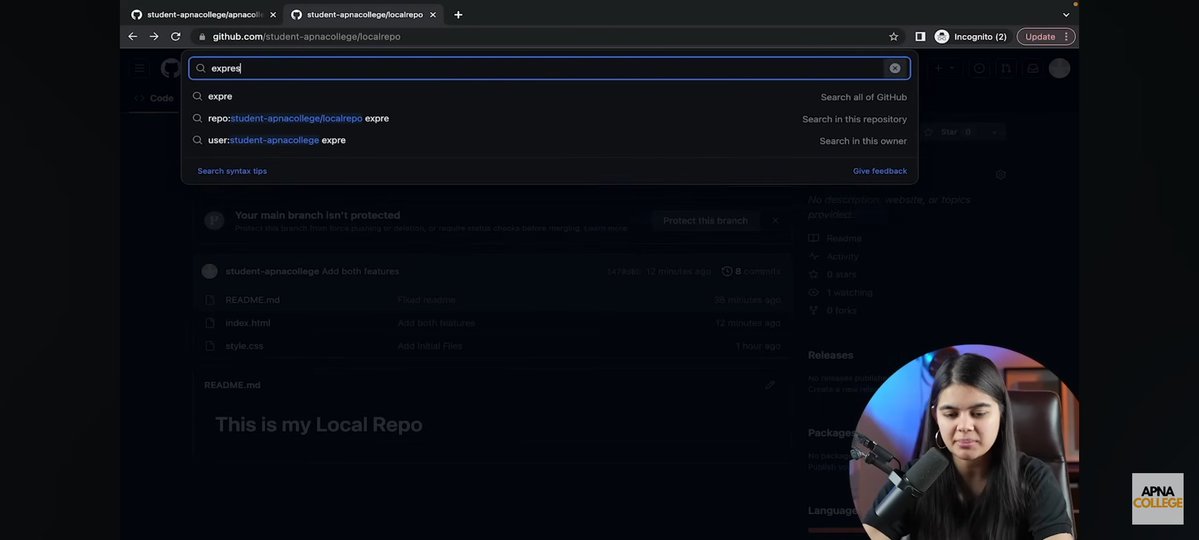Image resolution: width=1199 pixels, height=540 pixels.
Task: Open the Chrome three-dot menu in Update button
Action: [x=1066, y=37]
